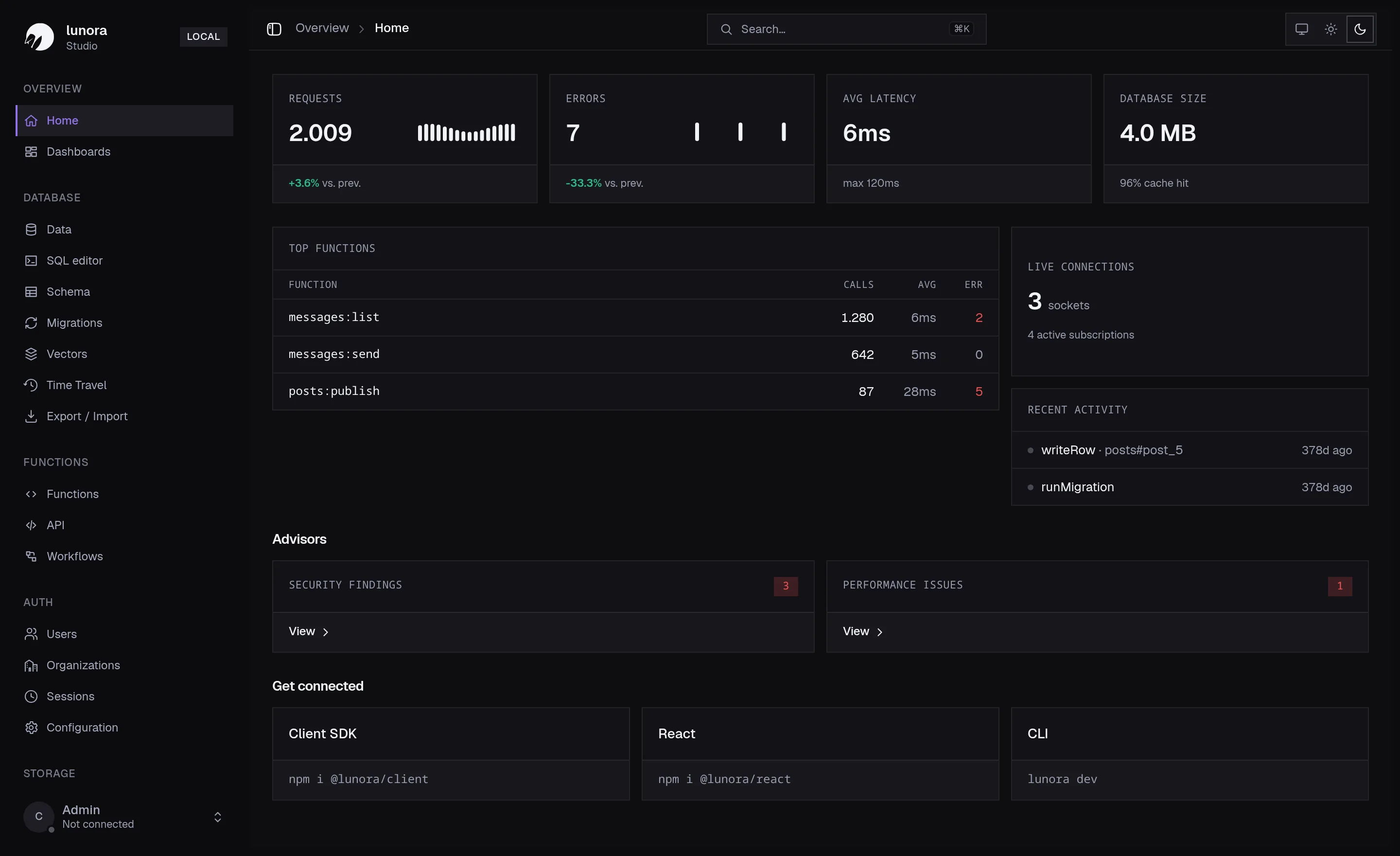The height and width of the screenshot is (856, 1400).
Task: Click the API code icon
Action: [x=31, y=525]
